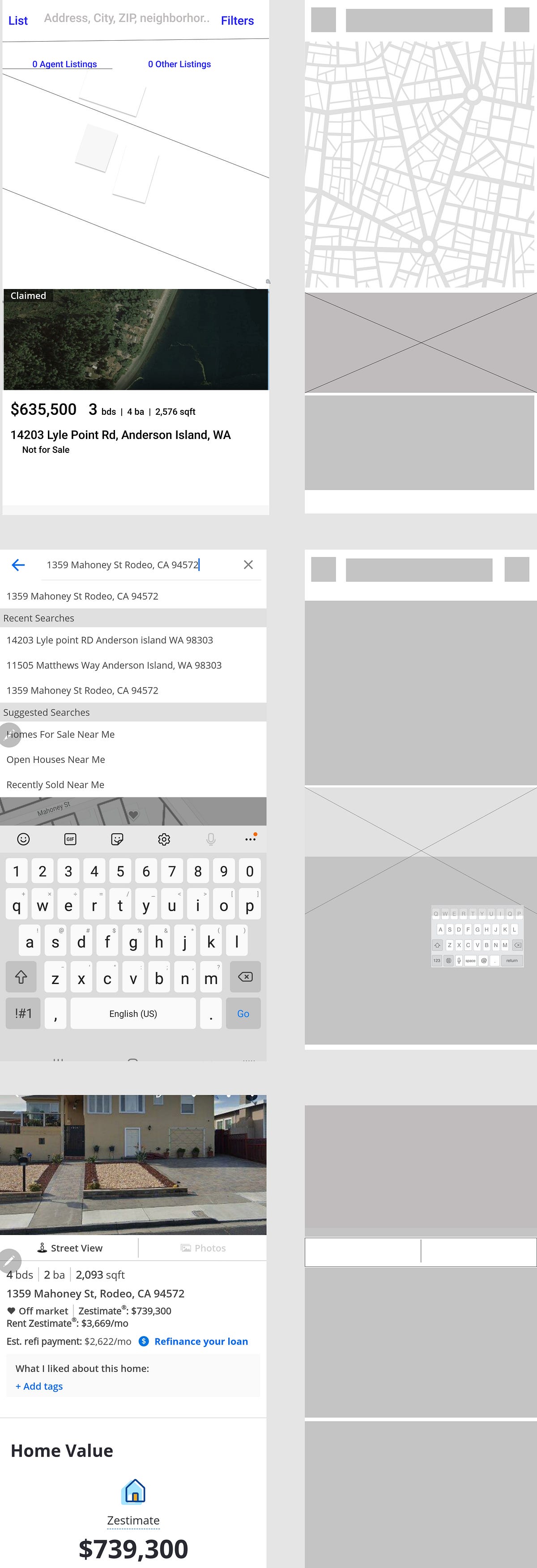Open the Claimed aerial property photo

click(136, 339)
